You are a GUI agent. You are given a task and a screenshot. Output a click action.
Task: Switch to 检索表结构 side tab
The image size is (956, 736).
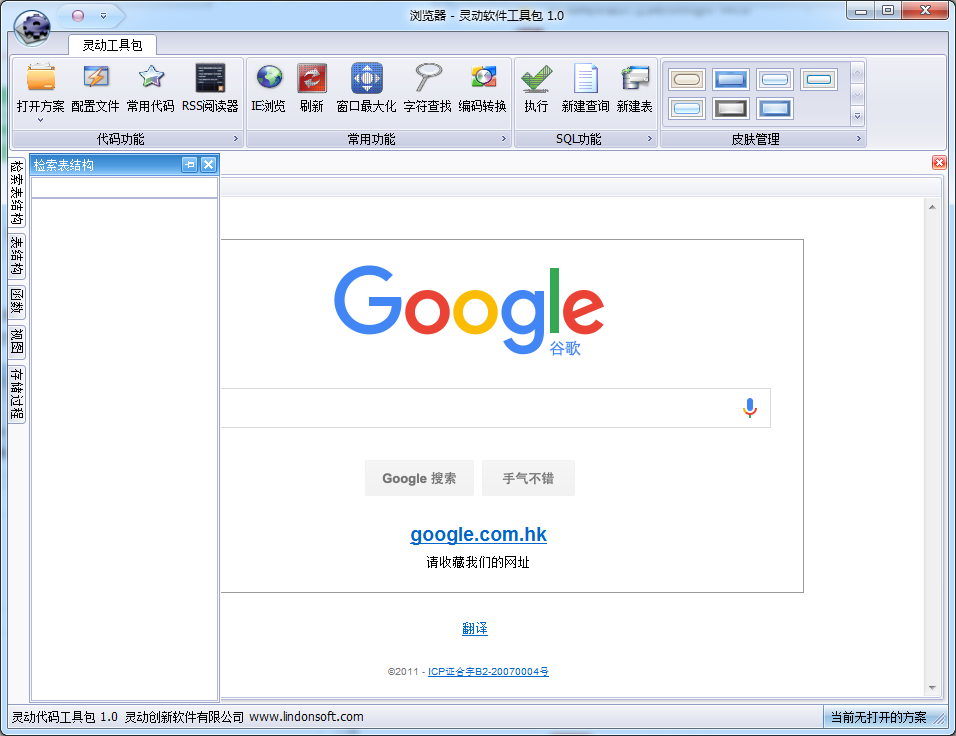(17, 193)
